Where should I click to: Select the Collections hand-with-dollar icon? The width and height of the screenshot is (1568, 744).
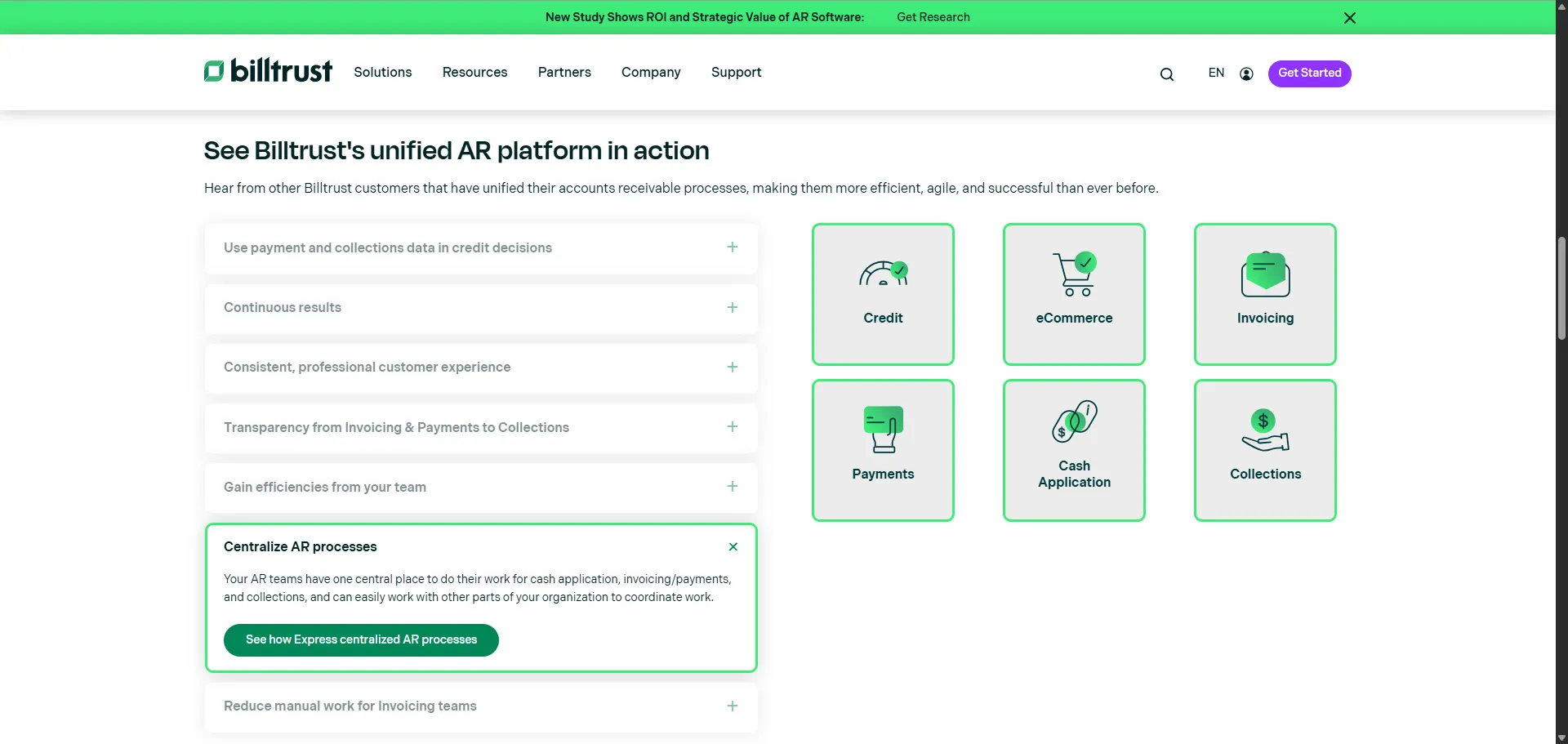1265,430
